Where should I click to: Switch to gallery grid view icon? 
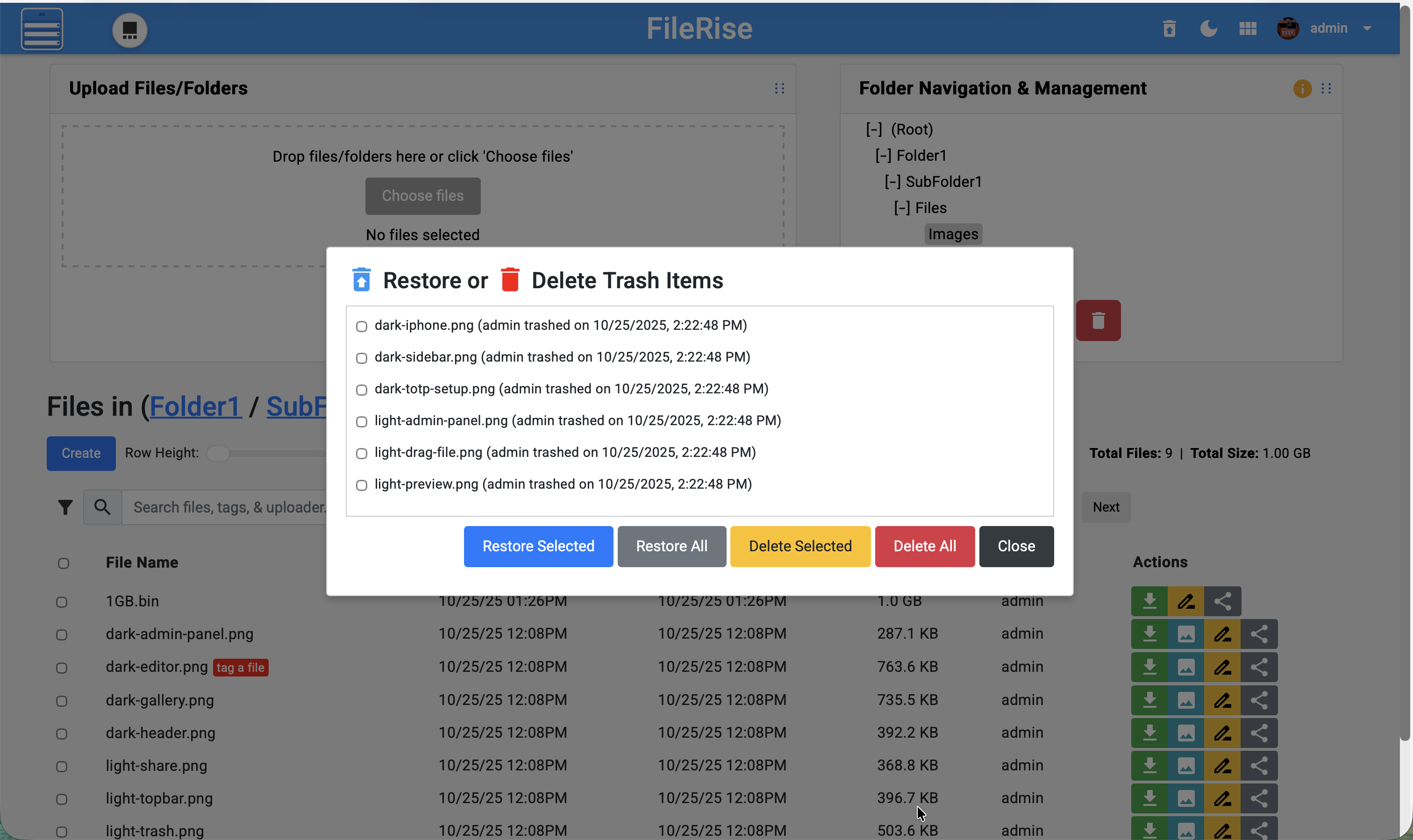click(1247, 28)
